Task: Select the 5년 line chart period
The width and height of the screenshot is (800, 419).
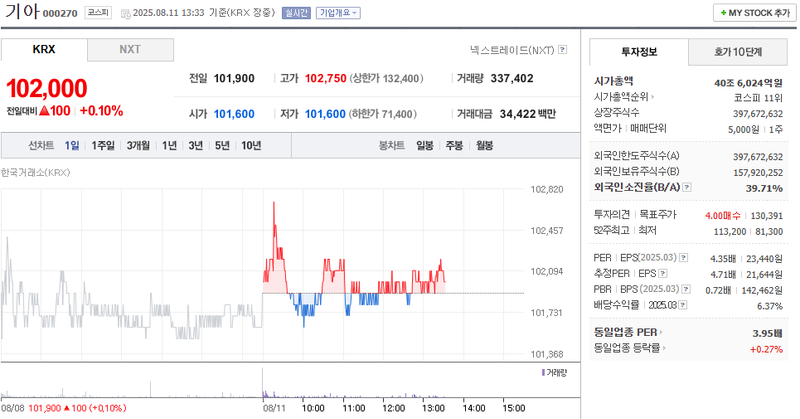Action: (x=222, y=145)
